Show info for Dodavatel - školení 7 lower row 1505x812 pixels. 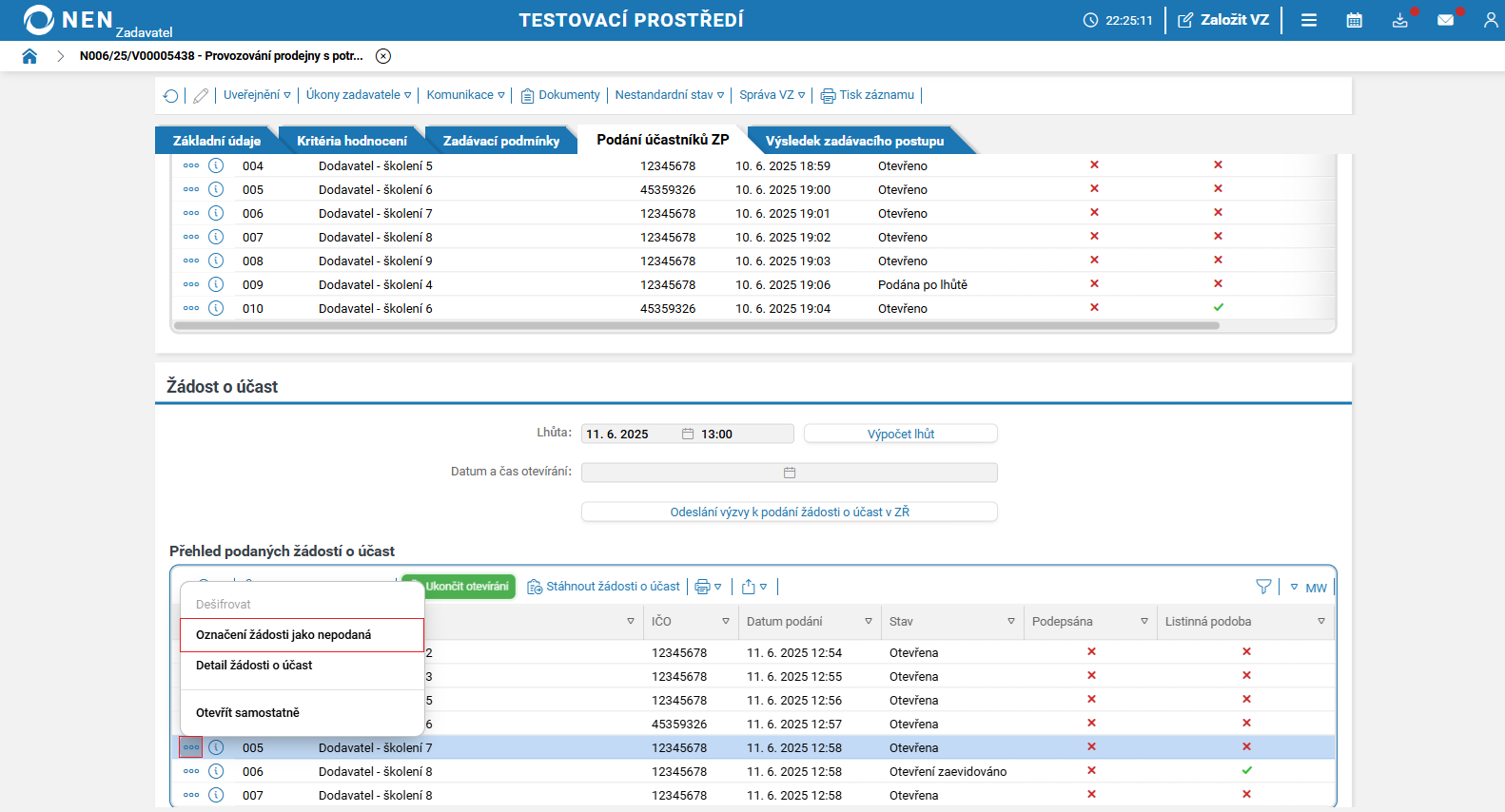(x=216, y=747)
